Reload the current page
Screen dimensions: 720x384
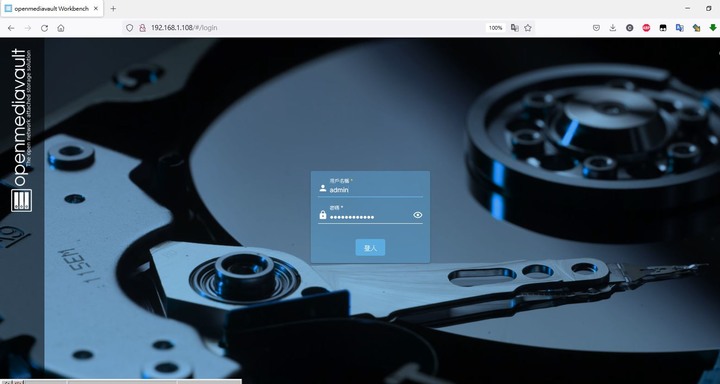(44, 28)
